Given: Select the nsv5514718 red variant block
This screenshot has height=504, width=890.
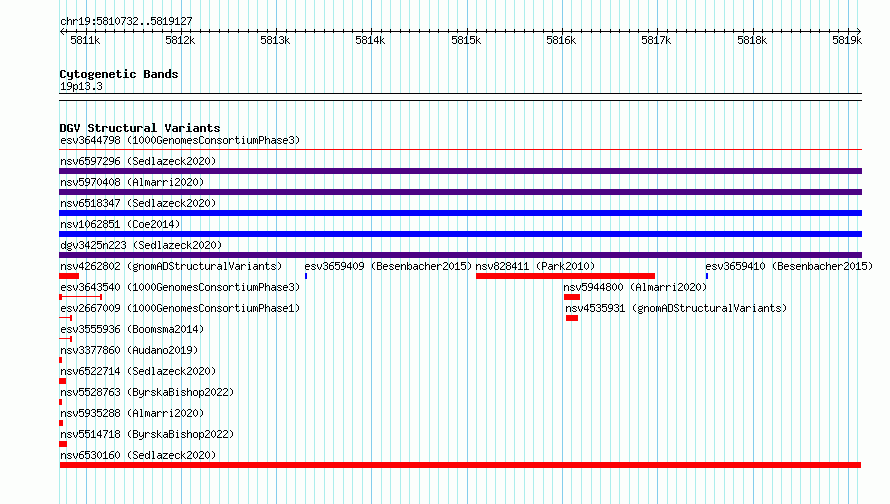Looking at the screenshot, I should click(63, 444).
